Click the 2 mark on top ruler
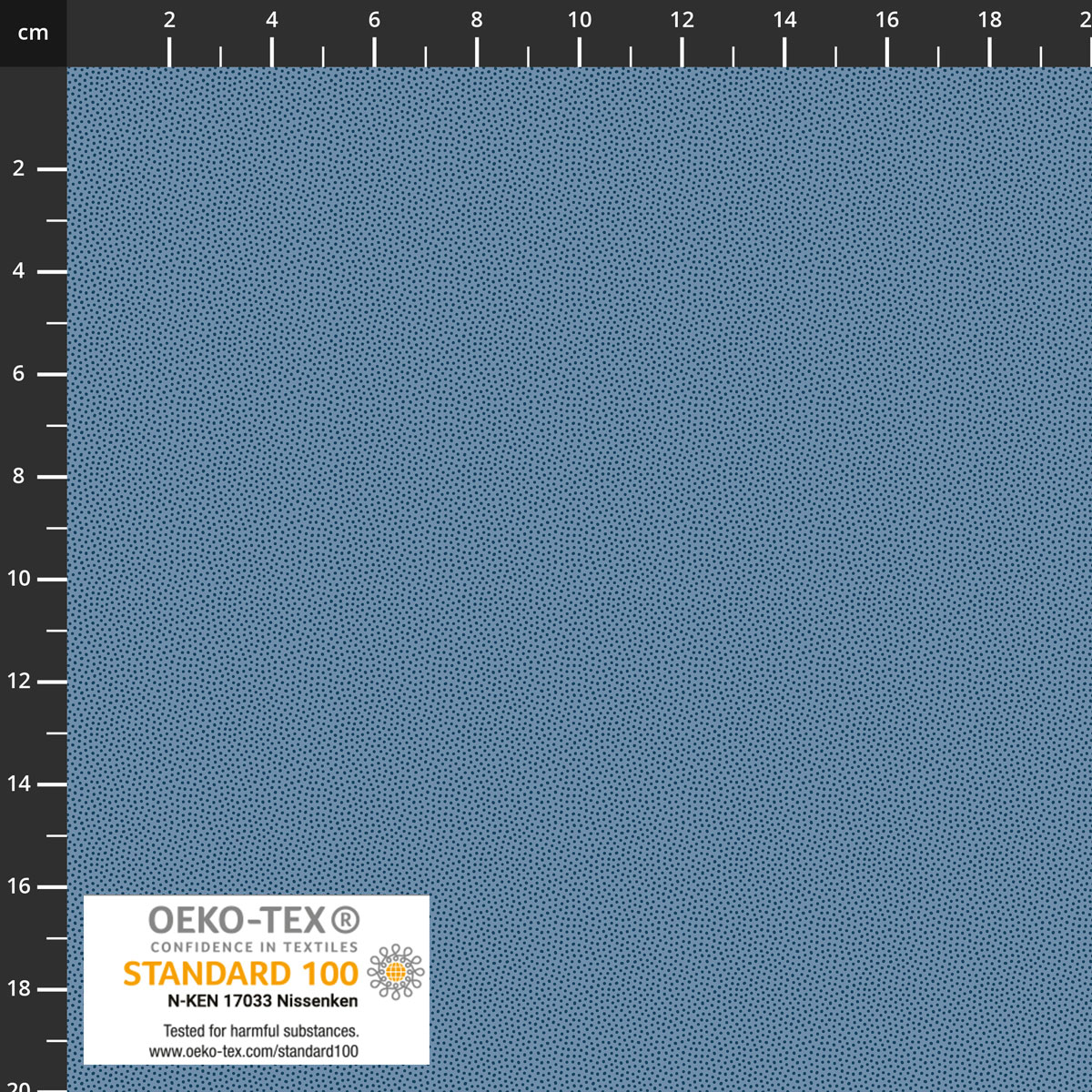 click(x=169, y=20)
